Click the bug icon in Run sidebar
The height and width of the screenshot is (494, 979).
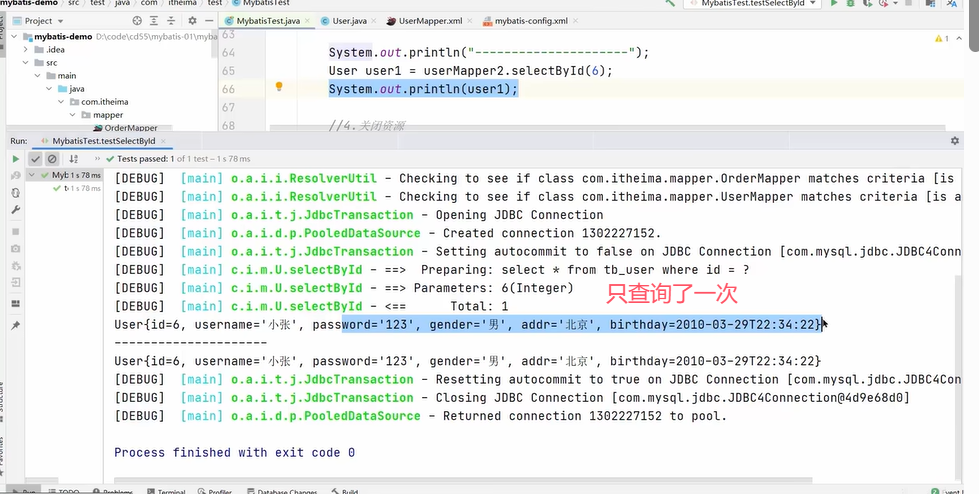pos(16,265)
